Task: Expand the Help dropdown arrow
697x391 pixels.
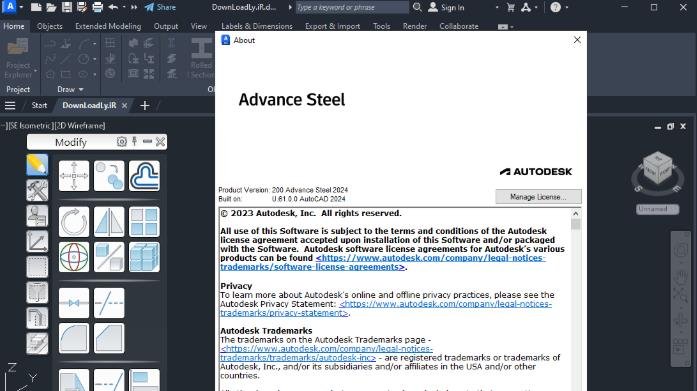Action: (567, 7)
